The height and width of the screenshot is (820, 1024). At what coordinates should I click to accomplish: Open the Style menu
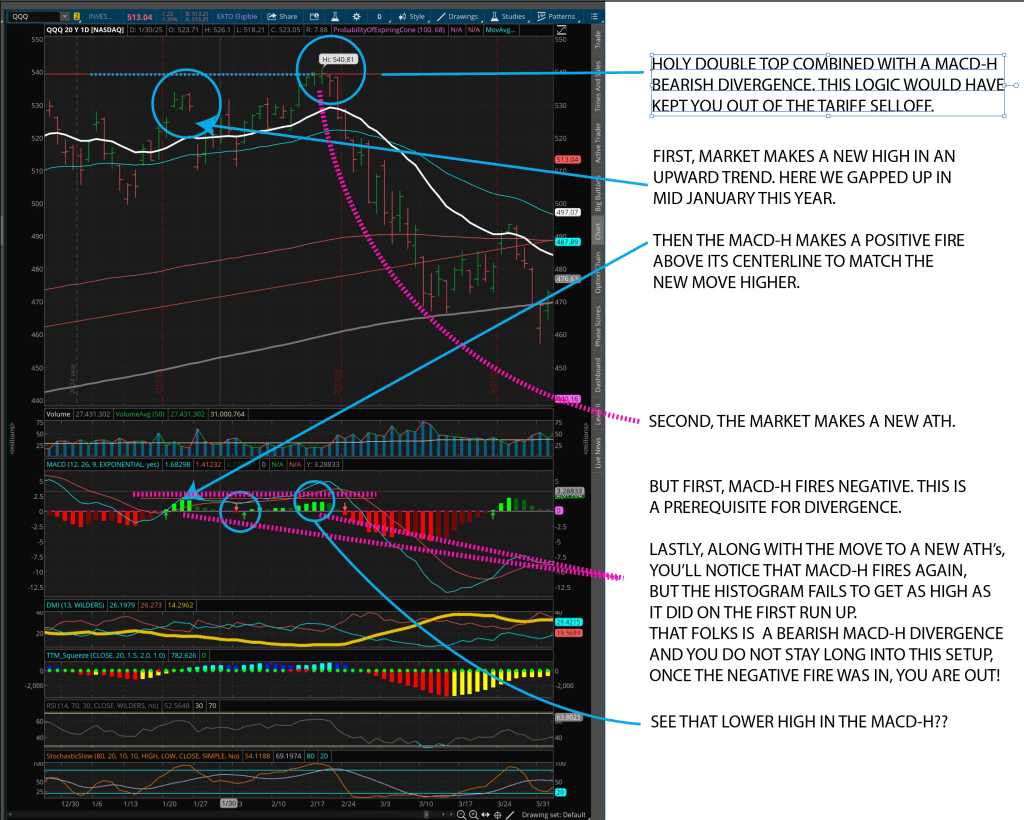coord(412,17)
